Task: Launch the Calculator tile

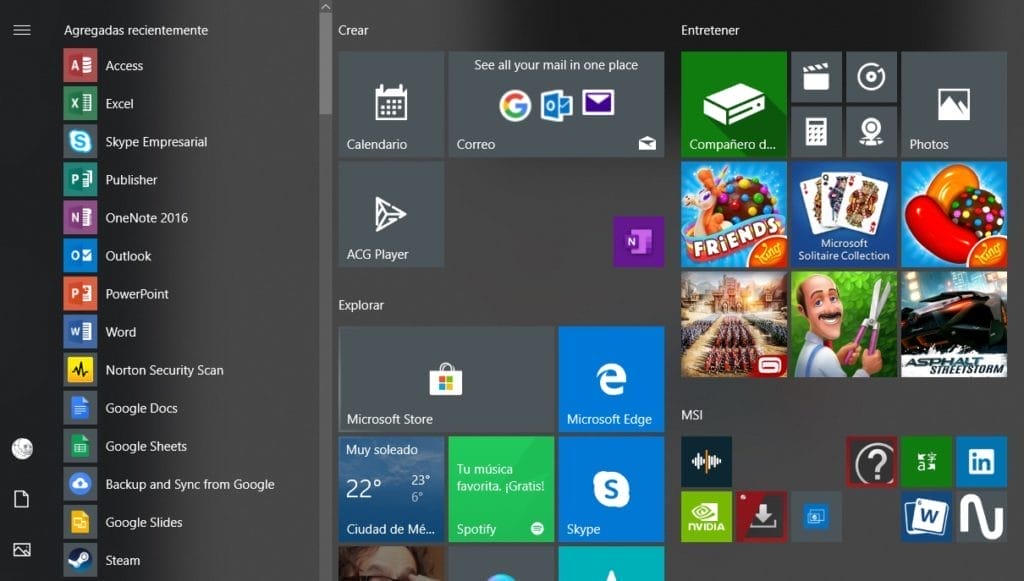Action: point(816,132)
